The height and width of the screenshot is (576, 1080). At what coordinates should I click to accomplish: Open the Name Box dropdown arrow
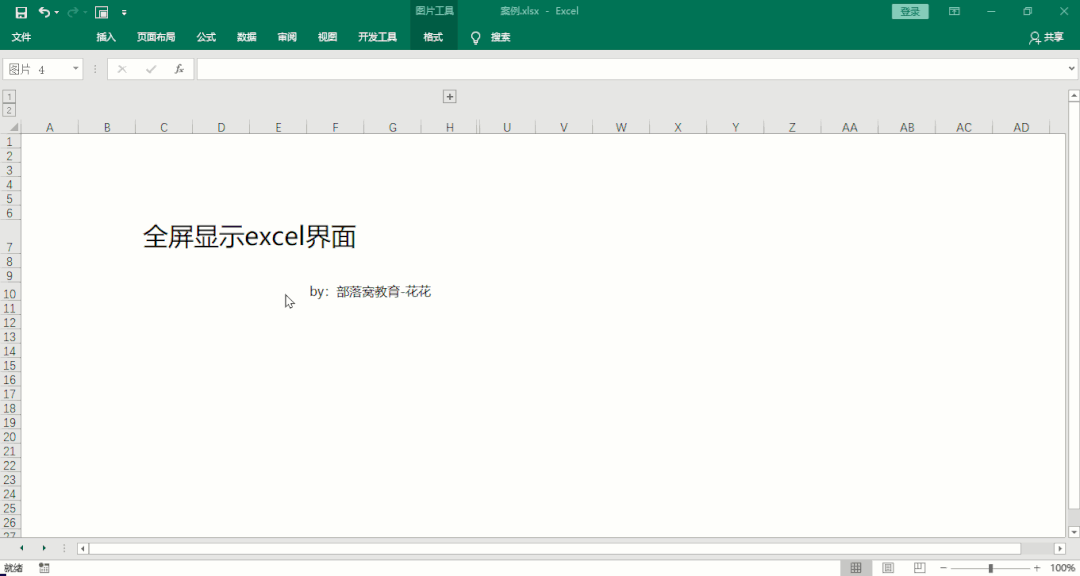click(x=75, y=69)
